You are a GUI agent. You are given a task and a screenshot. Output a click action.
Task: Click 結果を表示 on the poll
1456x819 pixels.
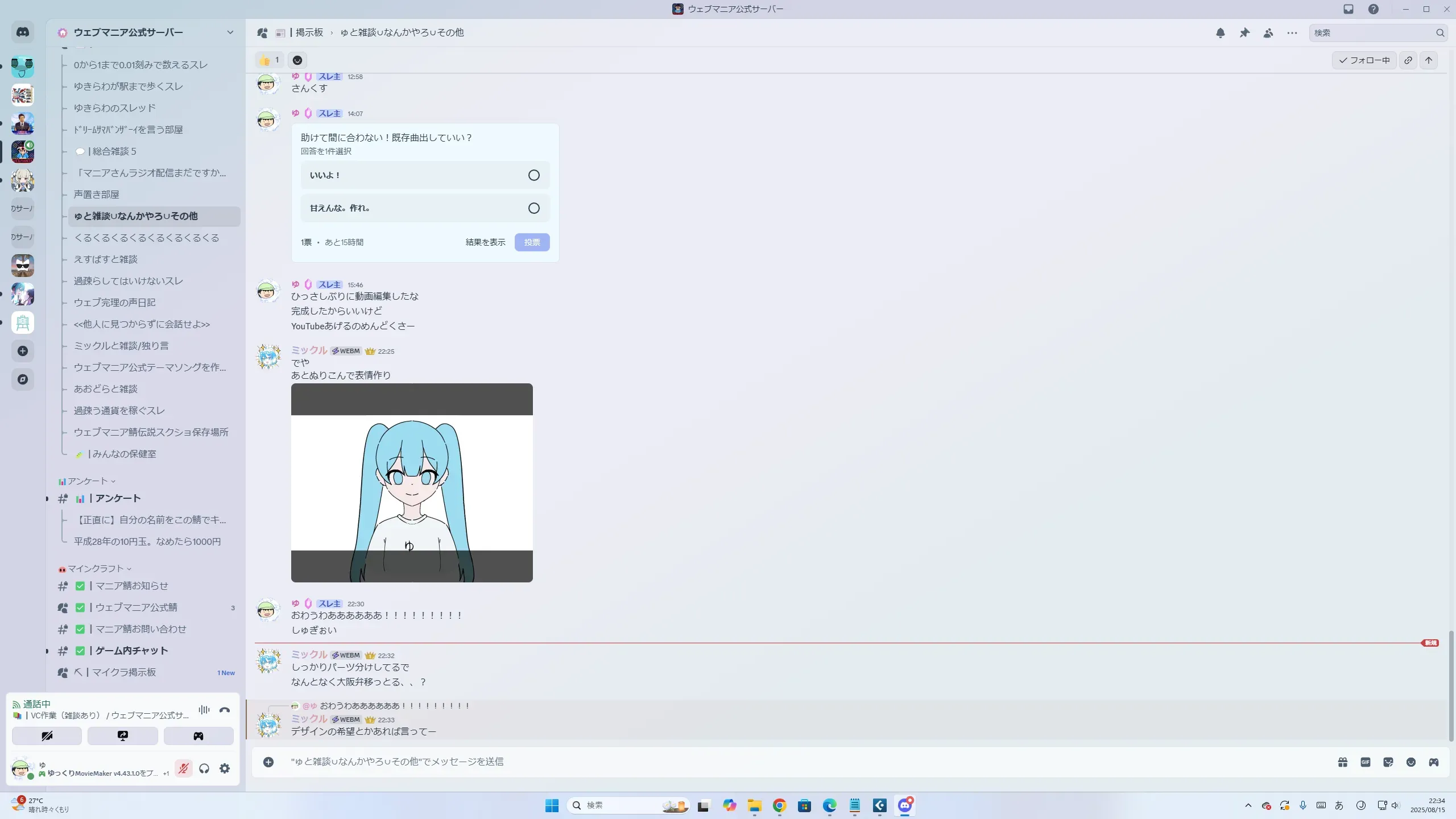pos(485,242)
